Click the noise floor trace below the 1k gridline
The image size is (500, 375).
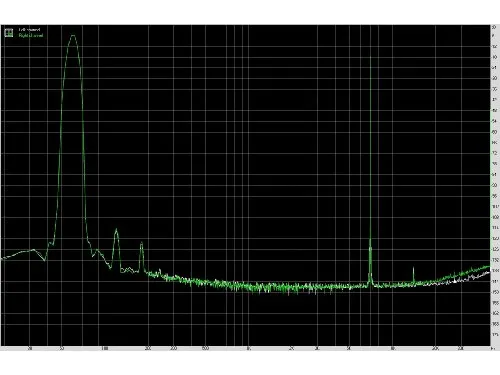click(x=249, y=286)
